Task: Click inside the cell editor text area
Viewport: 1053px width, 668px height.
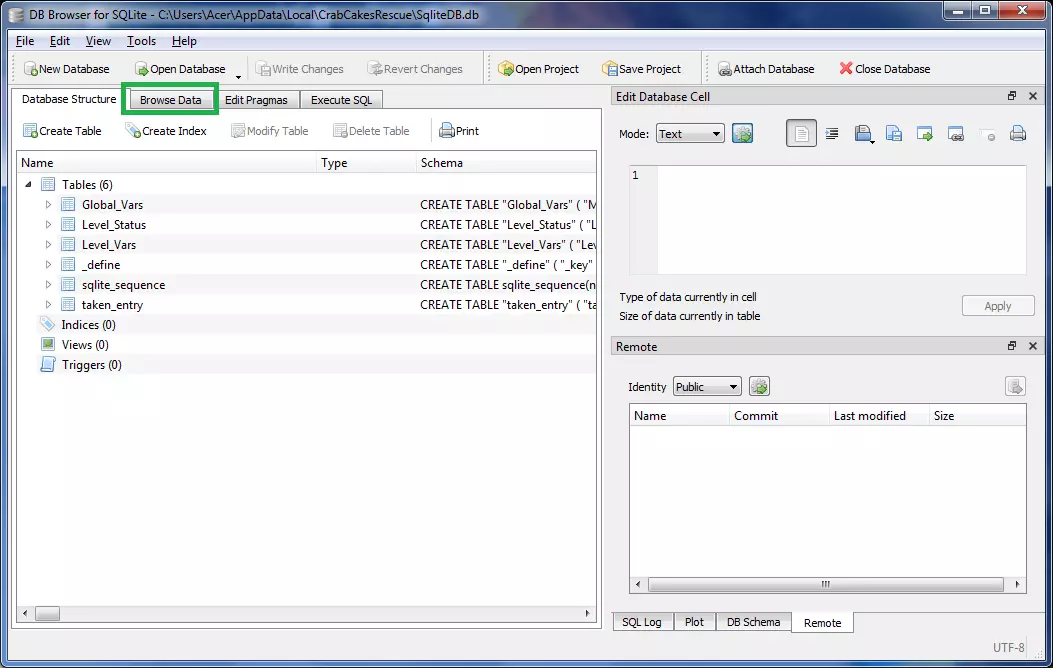Action: (x=840, y=220)
